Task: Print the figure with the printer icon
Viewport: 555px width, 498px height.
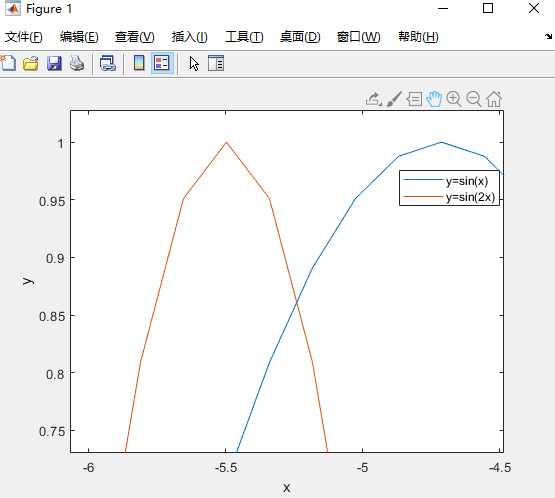Action: [77, 64]
